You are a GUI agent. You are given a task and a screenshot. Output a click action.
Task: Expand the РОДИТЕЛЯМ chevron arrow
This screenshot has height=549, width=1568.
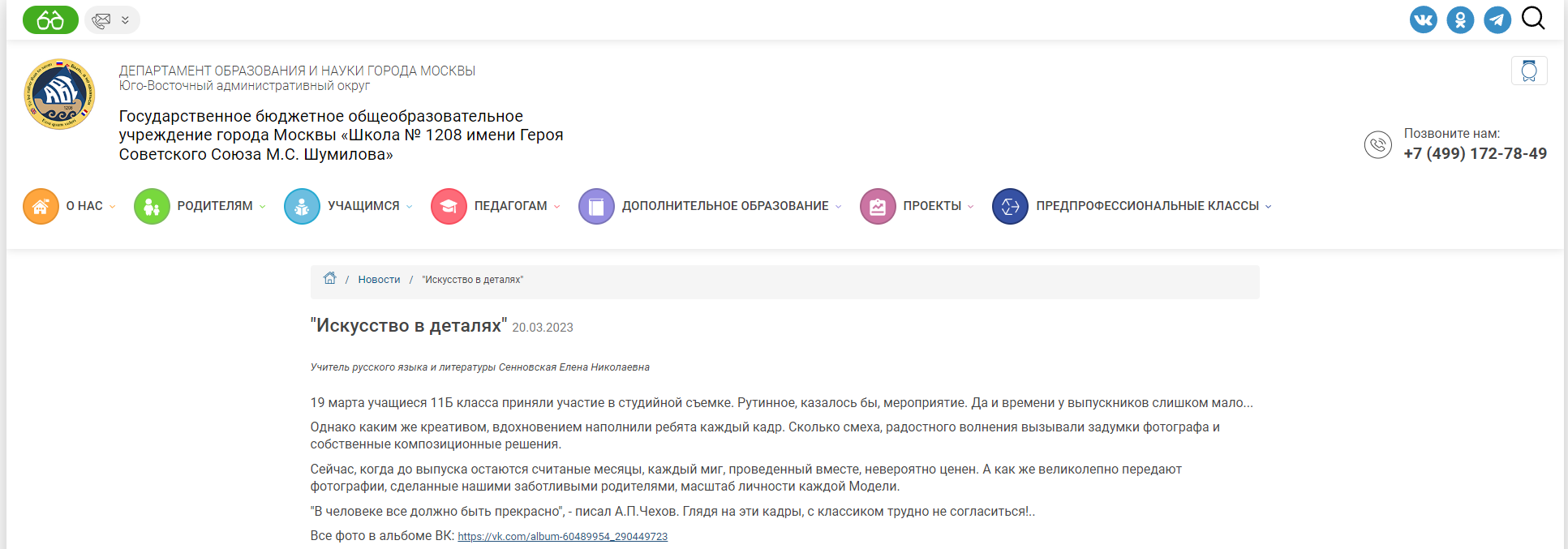point(263,207)
